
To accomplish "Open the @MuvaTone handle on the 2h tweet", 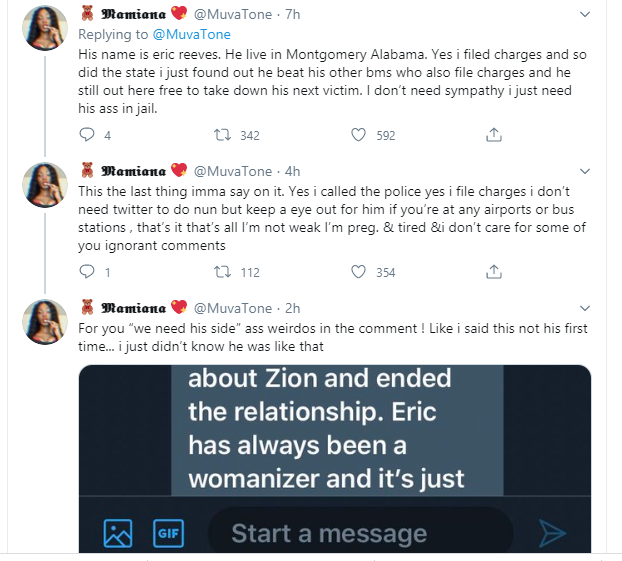I will (232, 307).
